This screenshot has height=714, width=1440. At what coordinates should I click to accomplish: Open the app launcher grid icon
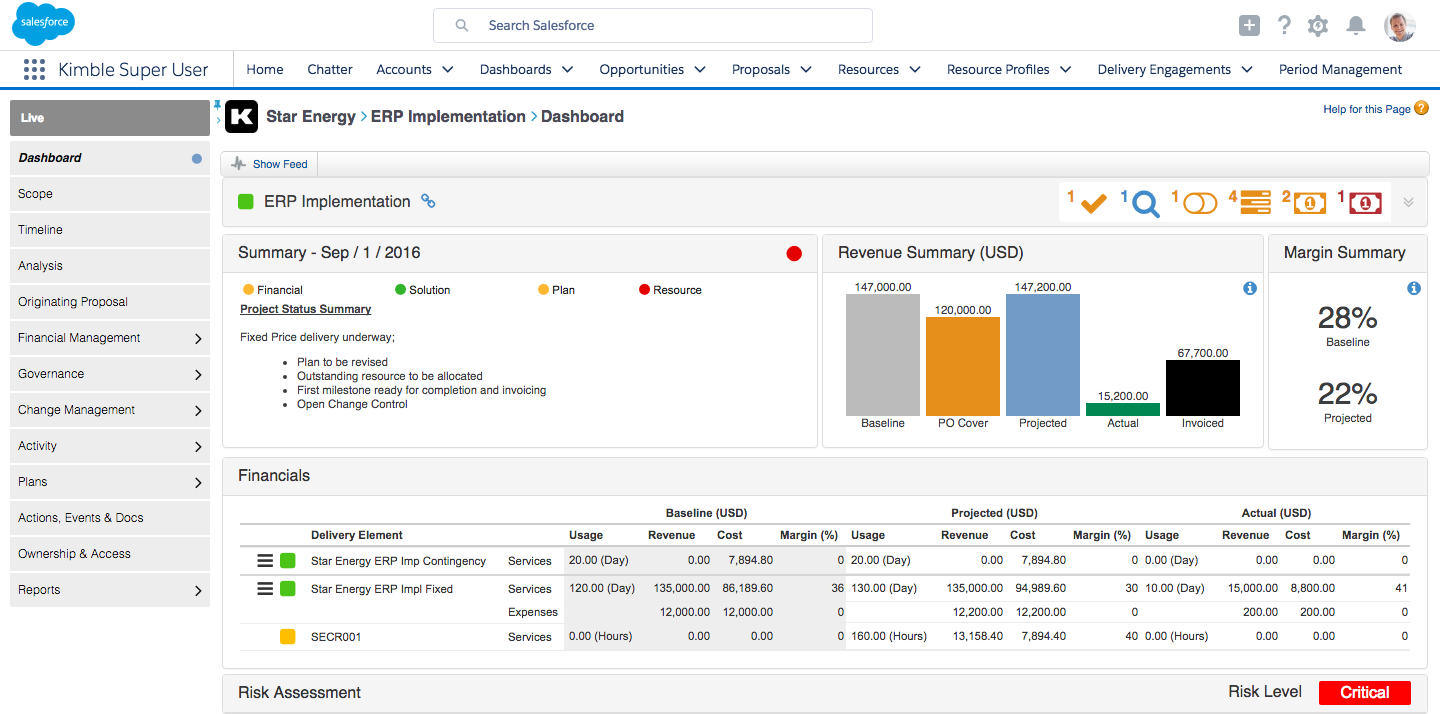click(x=34, y=69)
